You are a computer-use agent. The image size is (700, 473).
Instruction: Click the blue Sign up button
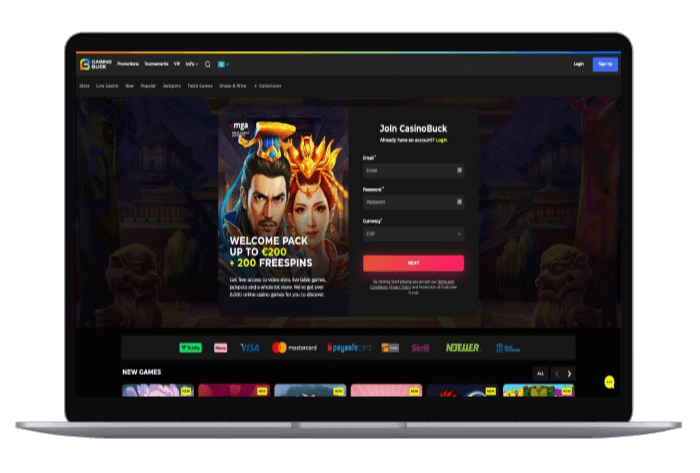click(x=605, y=64)
